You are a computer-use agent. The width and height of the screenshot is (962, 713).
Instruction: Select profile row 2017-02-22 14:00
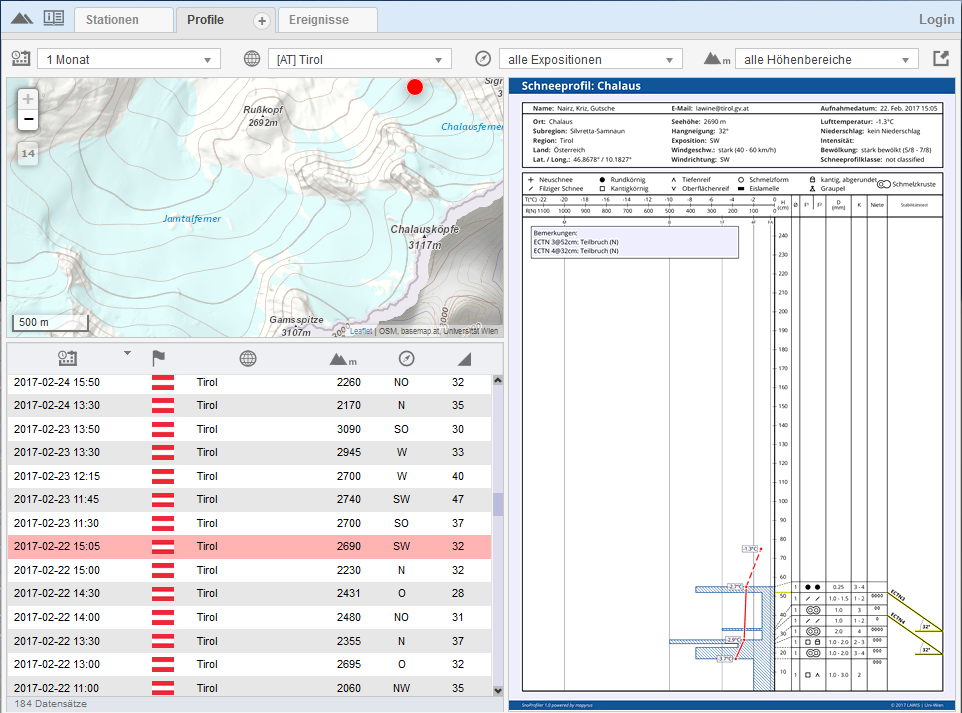pos(249,617)
